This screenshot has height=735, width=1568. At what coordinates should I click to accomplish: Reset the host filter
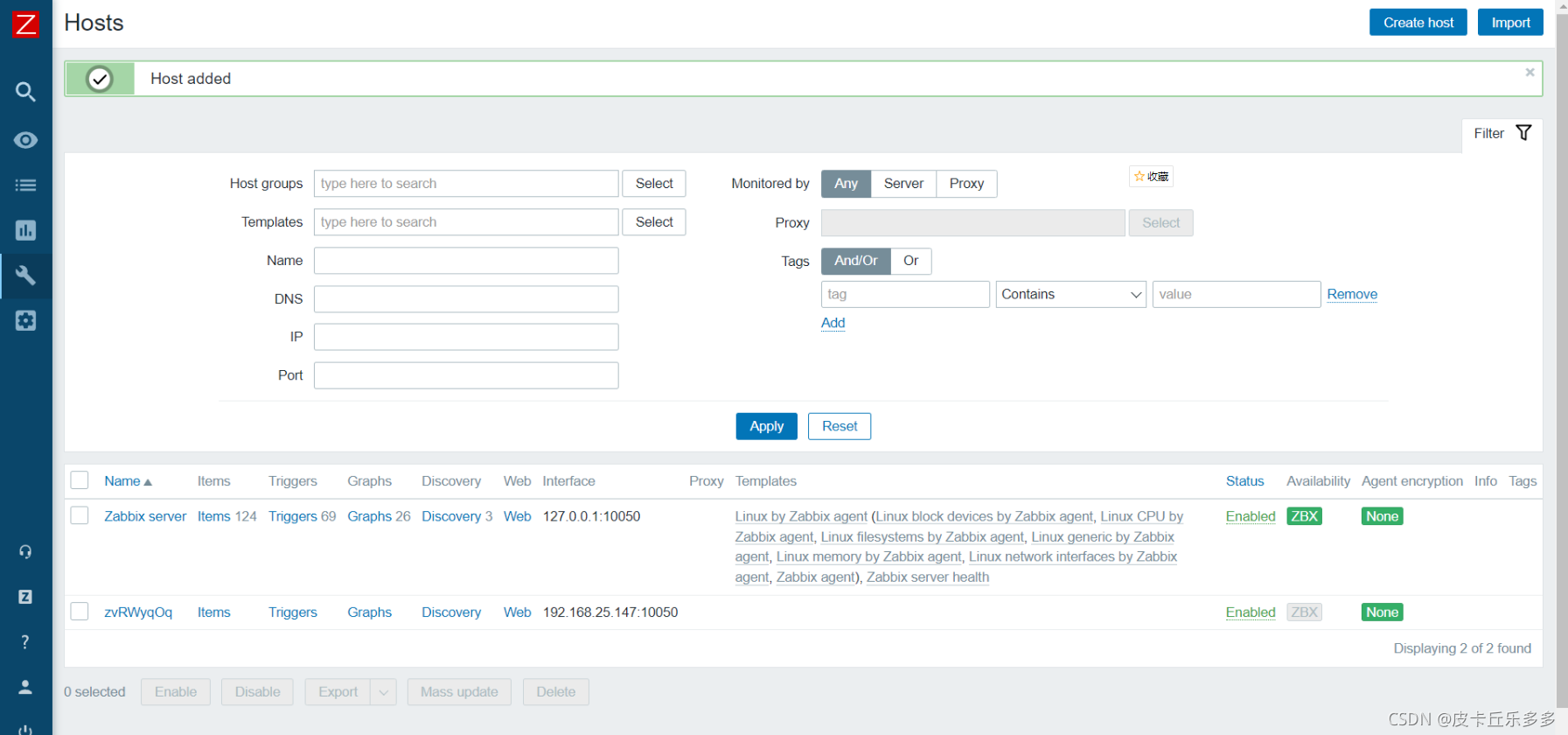(x=840, y=426)
